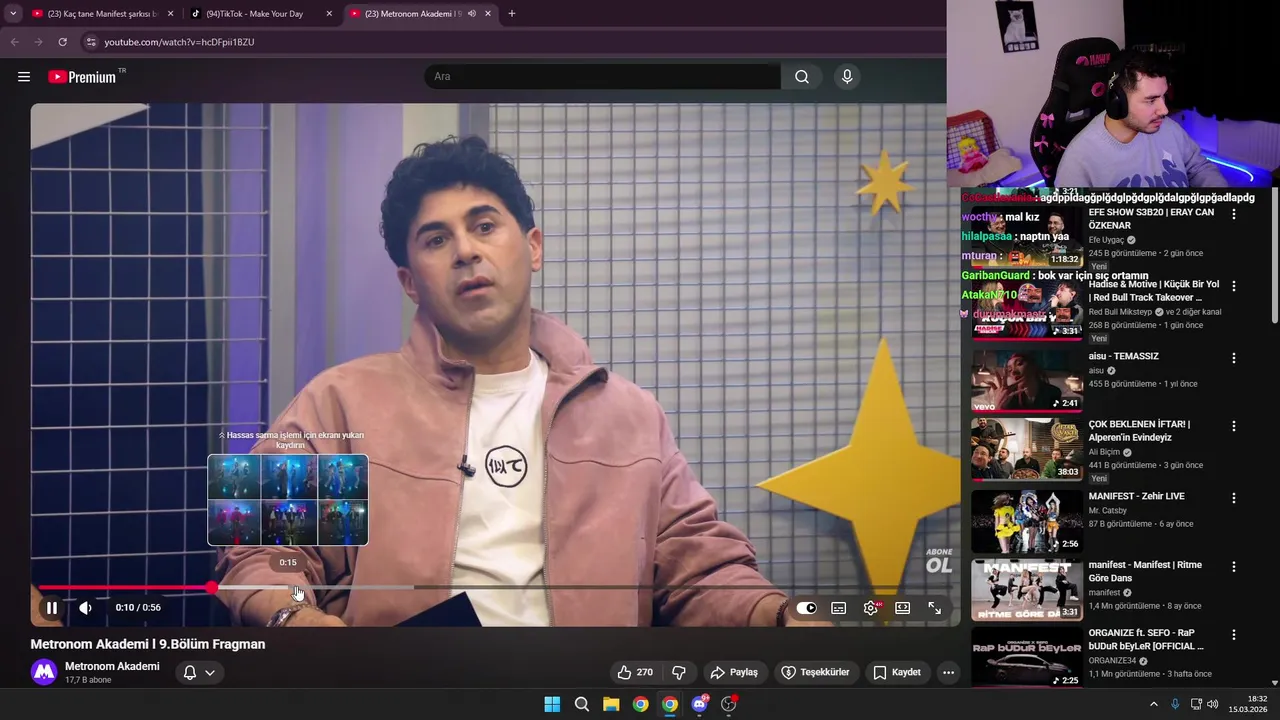The width and height of the screenshot is (1280, 720).
Task: Enter full screen mode
Action: point(935,608)
